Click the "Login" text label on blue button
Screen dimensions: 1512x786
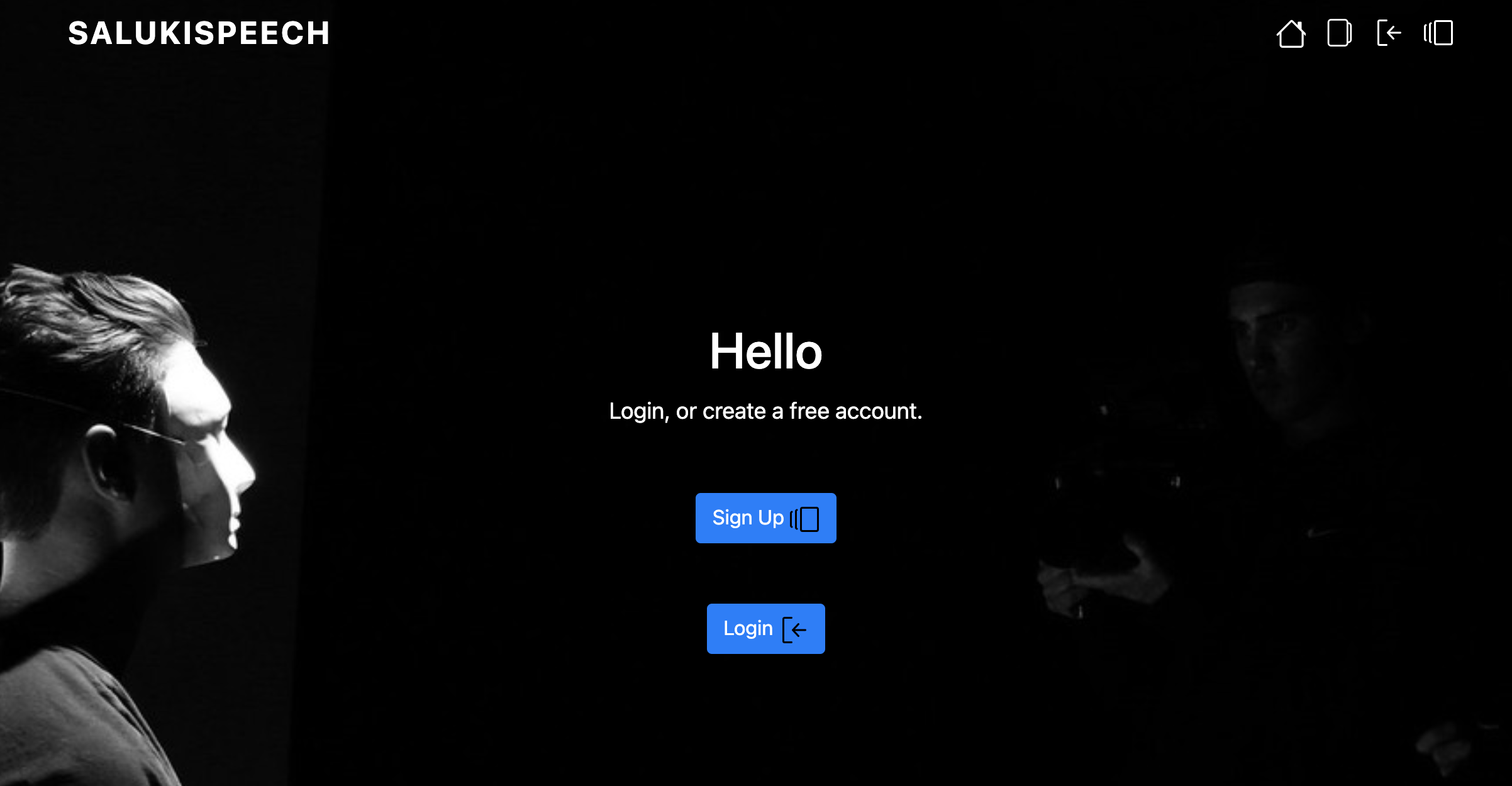point(748,628)
